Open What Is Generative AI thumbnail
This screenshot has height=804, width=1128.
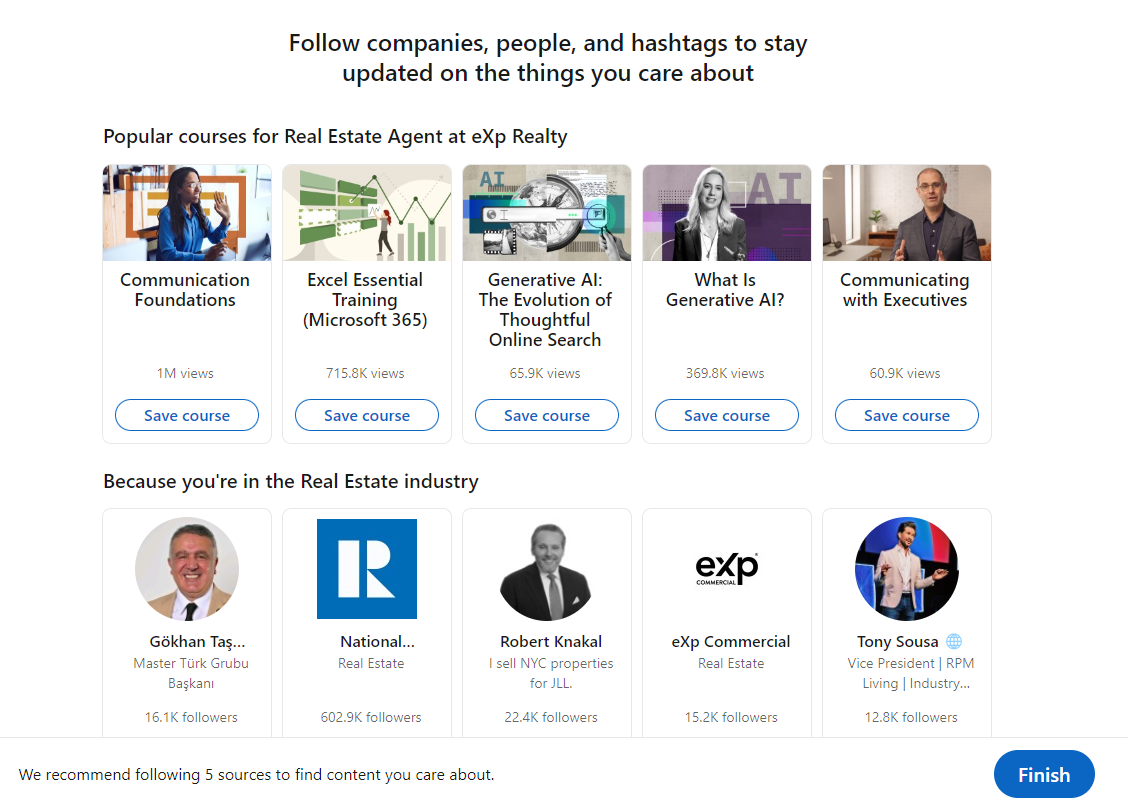click(727, 213)
